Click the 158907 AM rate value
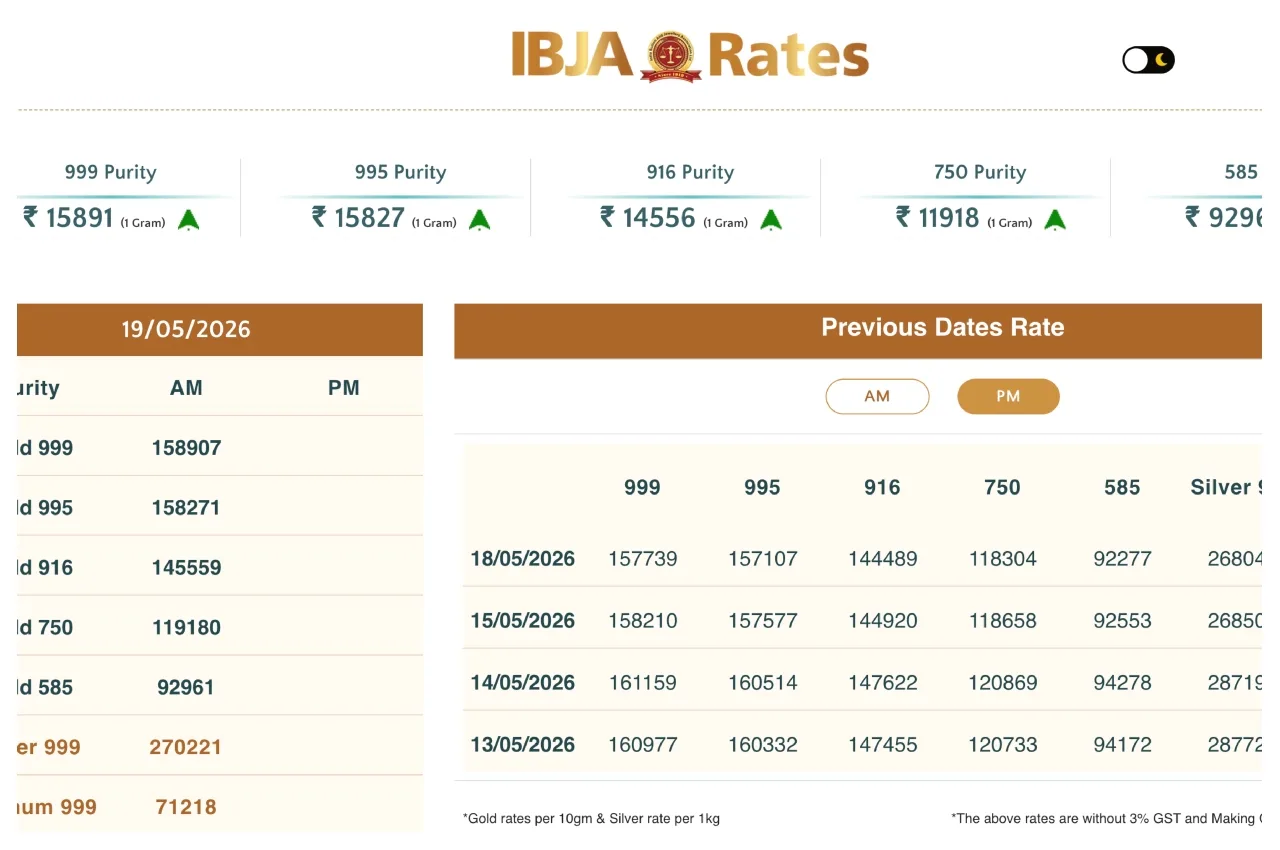This screenshot has height=850, width=1280. coord(186,448)
